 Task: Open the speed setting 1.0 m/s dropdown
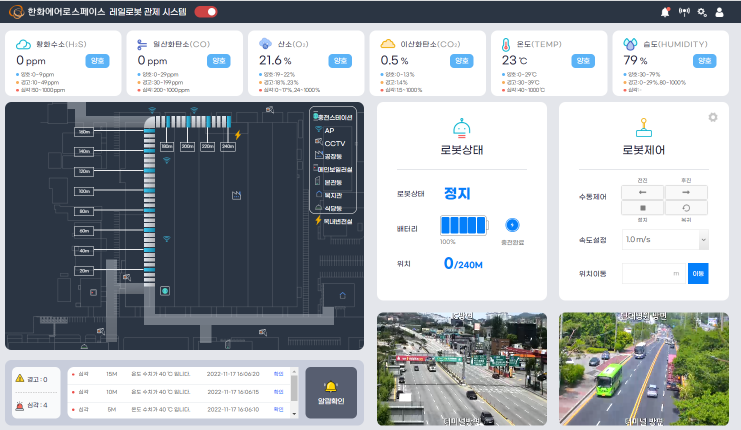pos(665,240)
